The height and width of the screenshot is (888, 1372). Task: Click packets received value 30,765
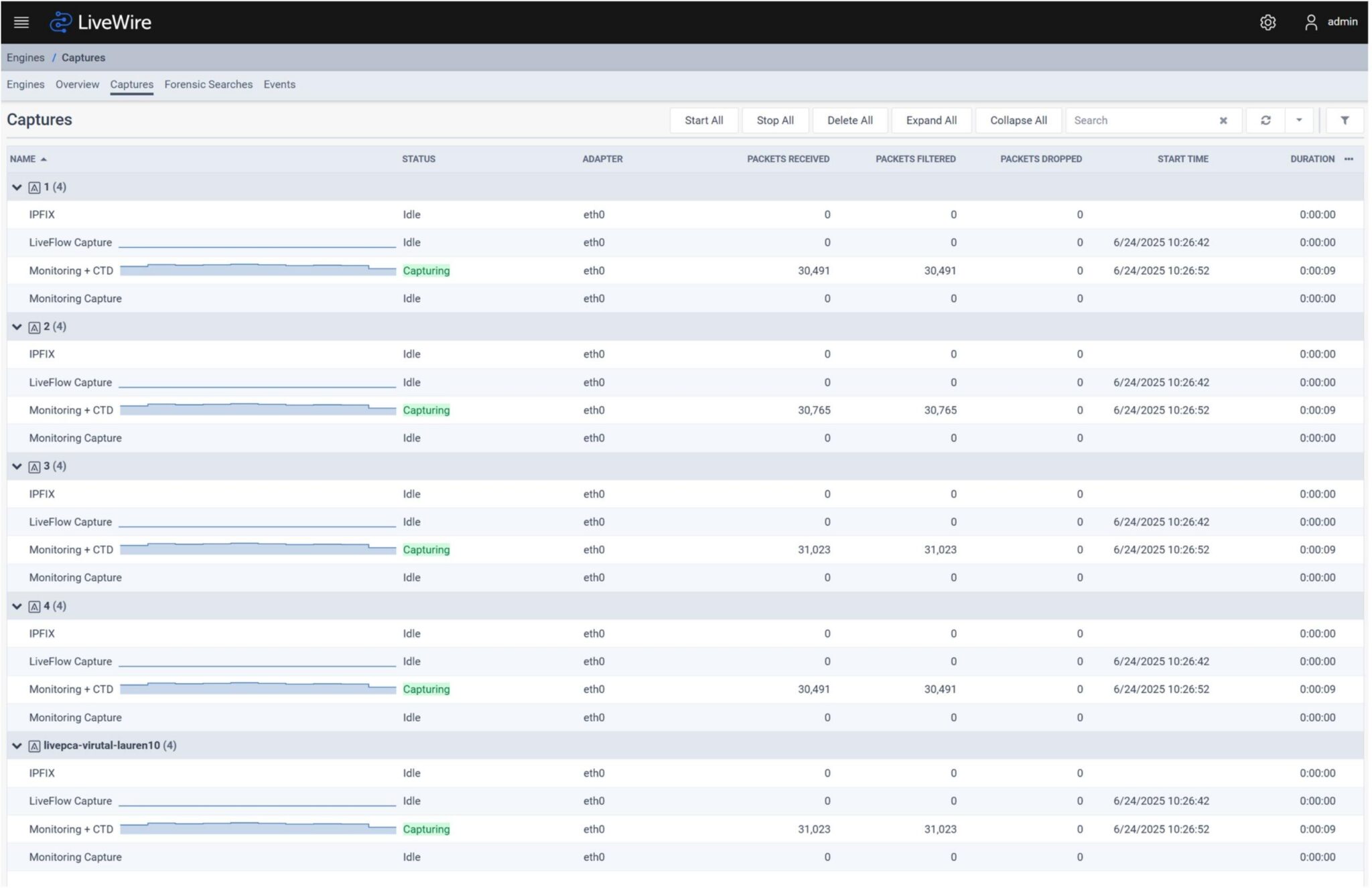point(814,411)
